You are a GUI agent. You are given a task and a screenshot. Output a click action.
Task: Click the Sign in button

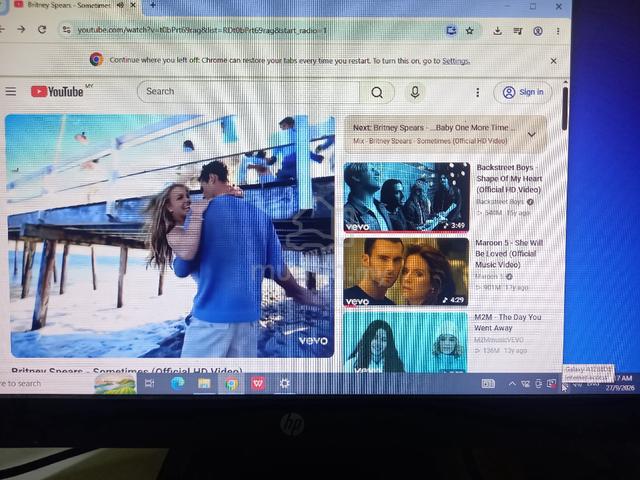523,92
